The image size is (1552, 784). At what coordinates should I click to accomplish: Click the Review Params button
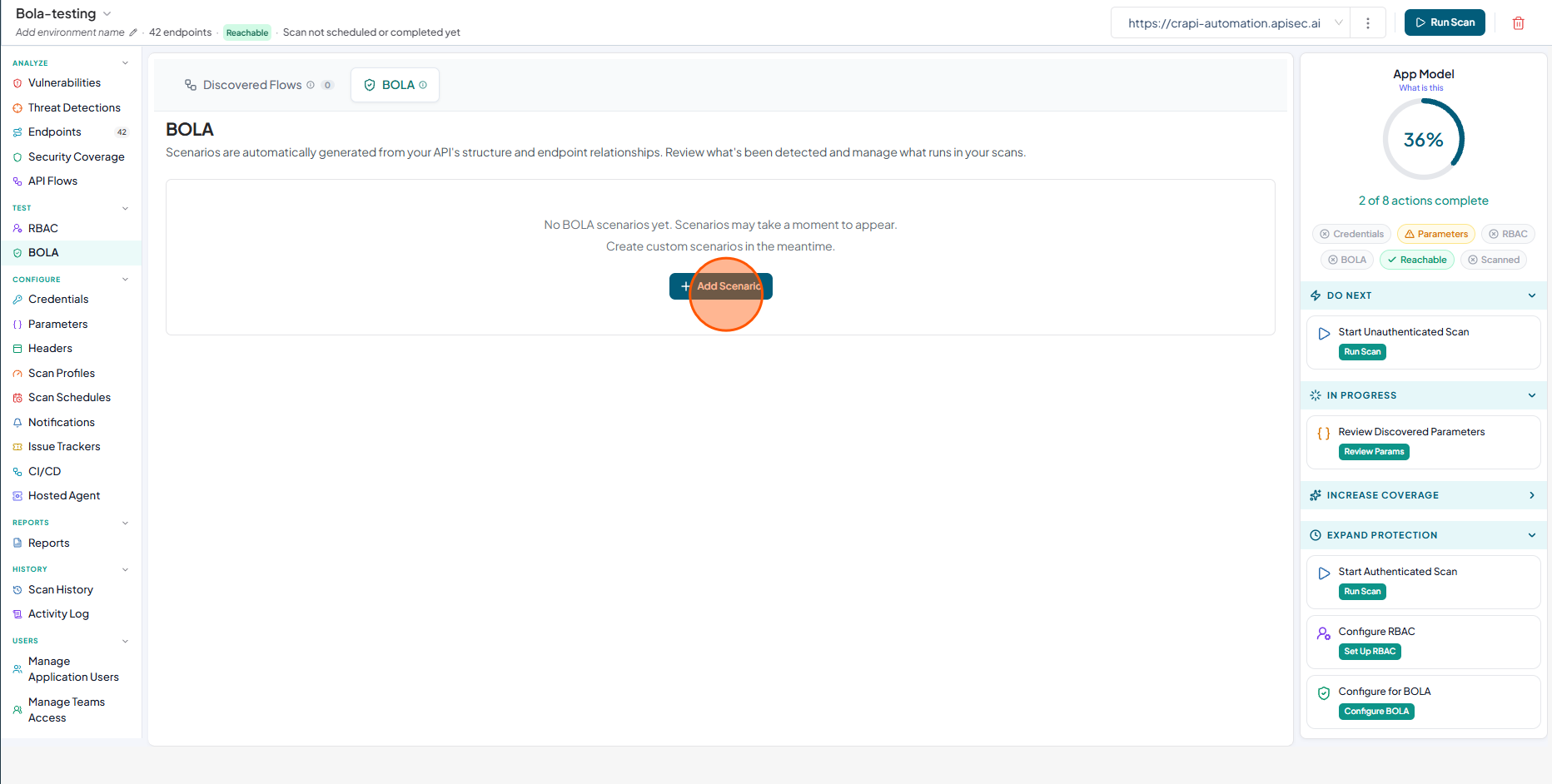(1374, 452)
